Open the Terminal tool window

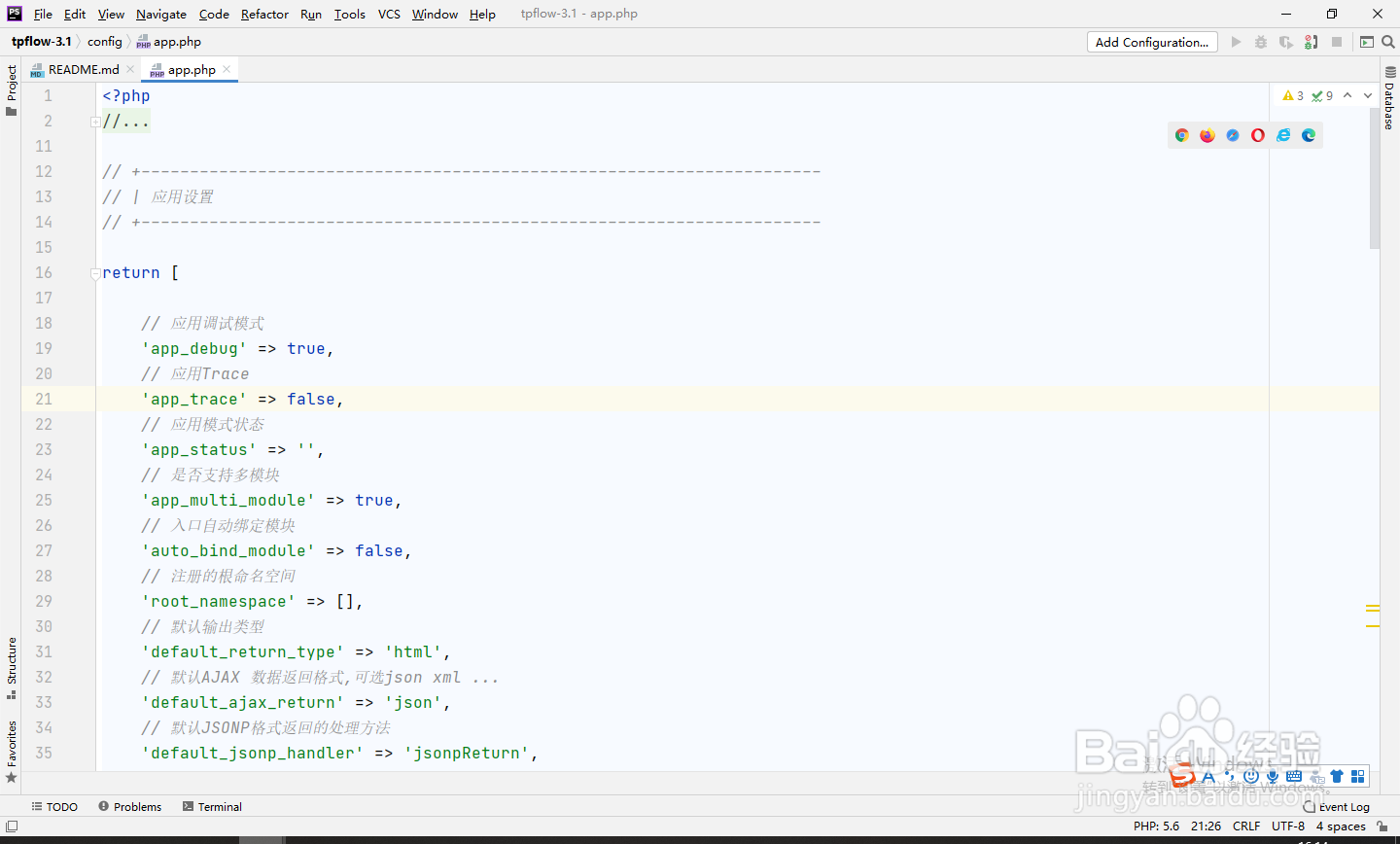213,807
